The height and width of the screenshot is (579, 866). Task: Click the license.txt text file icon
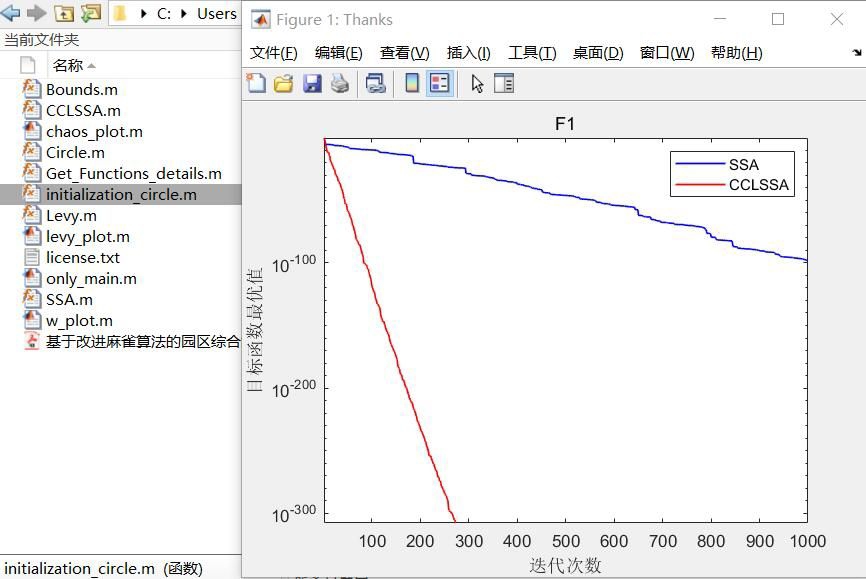pyautogui.click(x=31, y=257)
